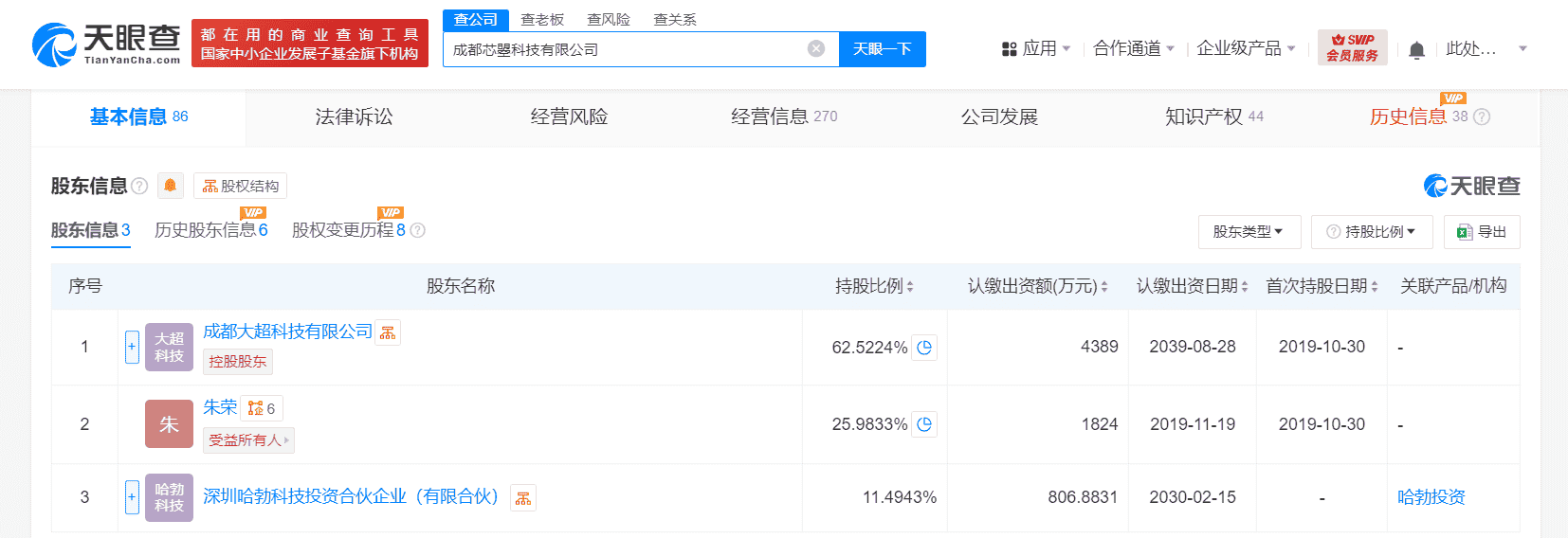
Task: Clear the search box with X icon
Action: tap(815, 48)
